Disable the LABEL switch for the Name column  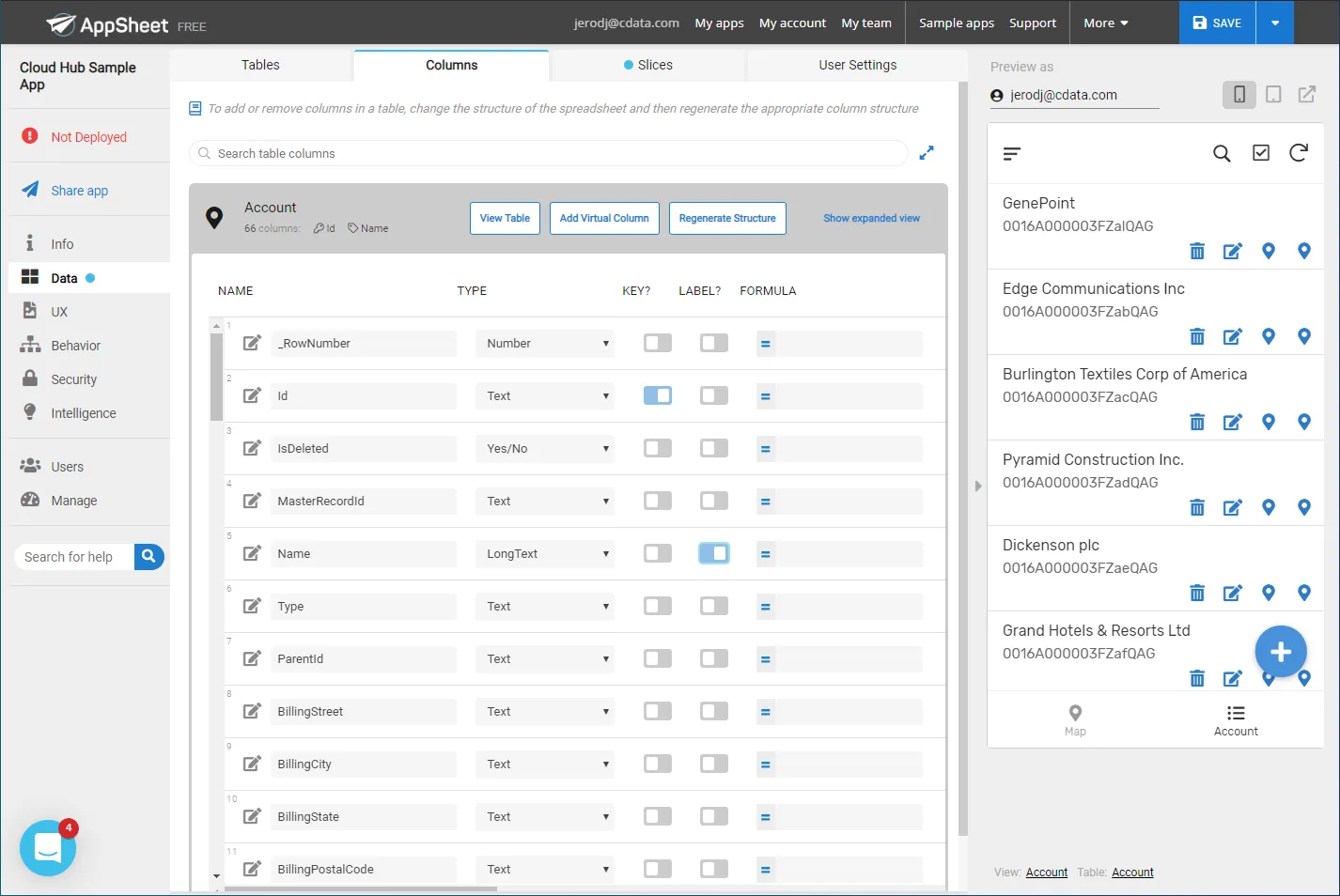[x=713, y=553]
